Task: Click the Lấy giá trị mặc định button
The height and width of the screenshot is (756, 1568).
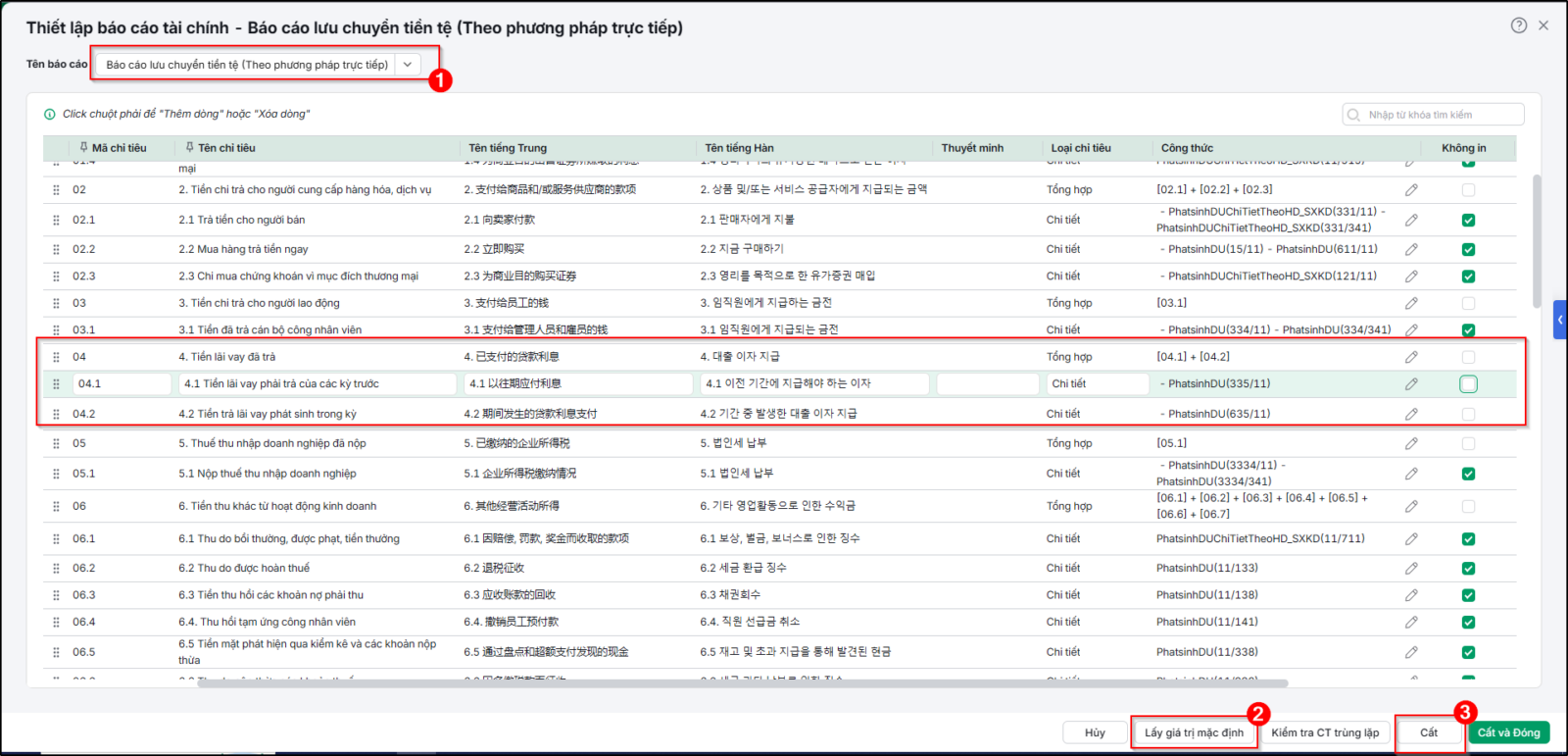Action: coord(1194,732)
